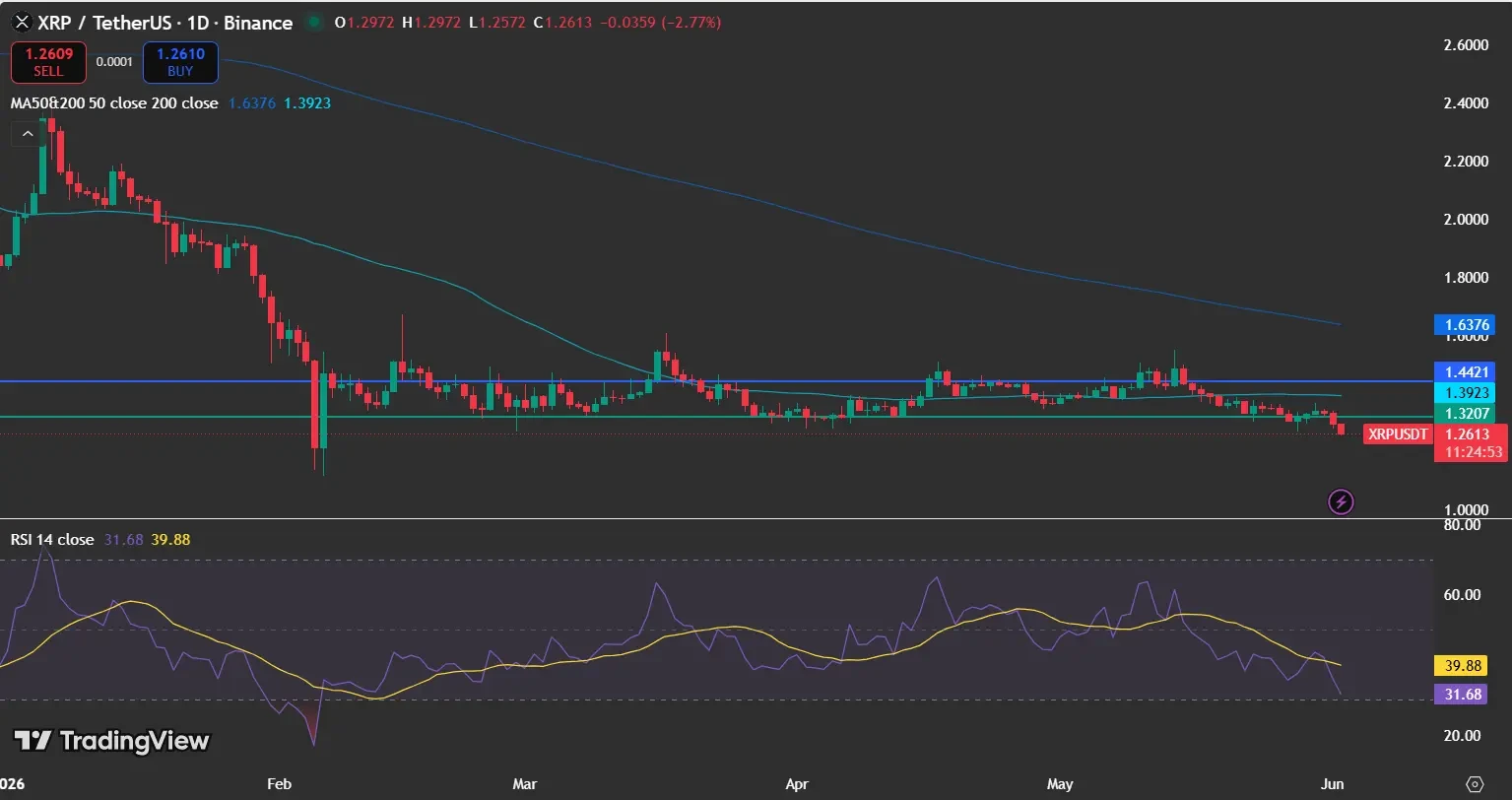Click the 1.2609 SELL button
The height and width of the screenshot is (800, 1512).
point(48,62)
